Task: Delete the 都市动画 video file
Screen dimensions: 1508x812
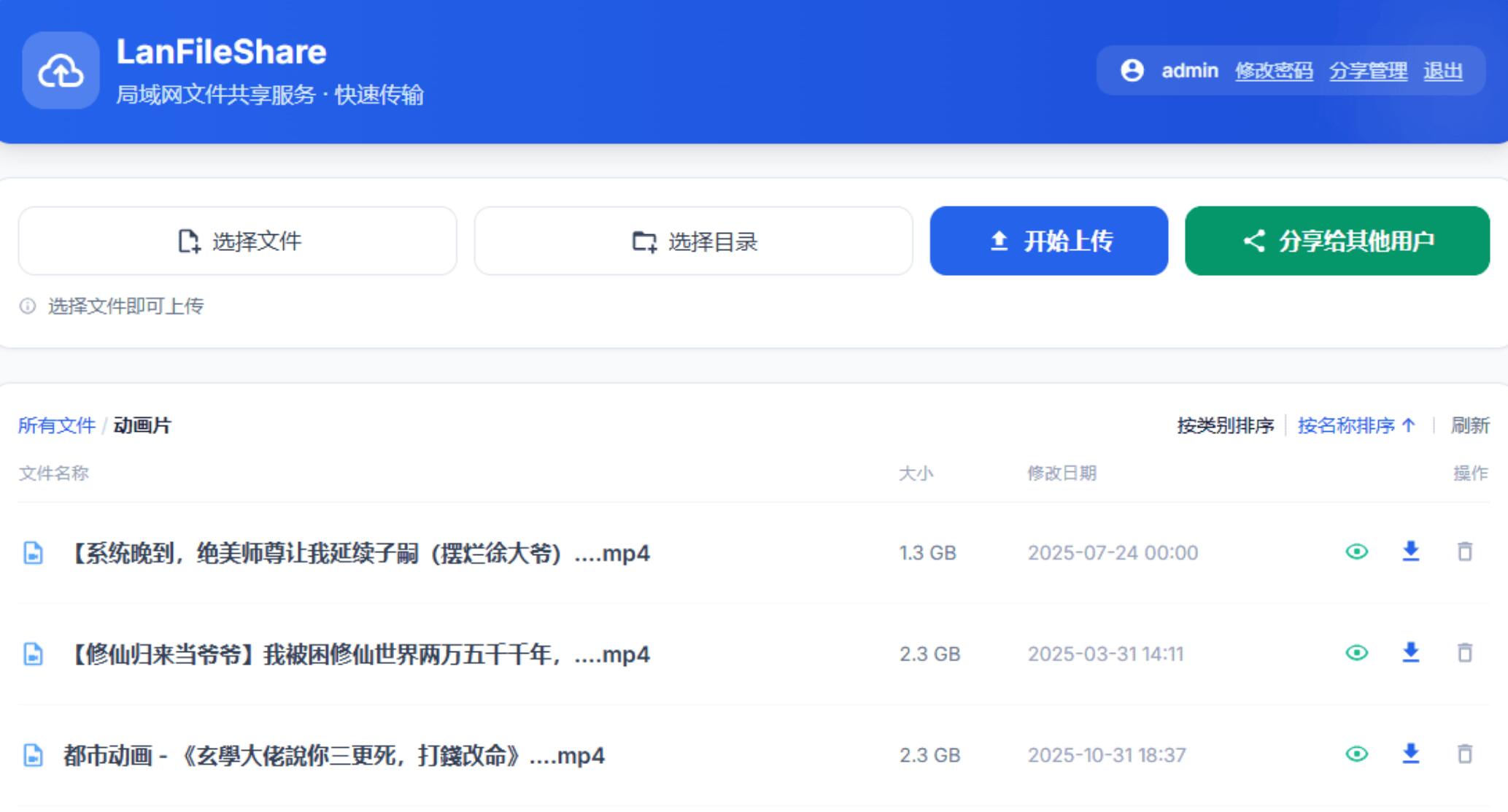Action: pyautogui.click(x=1465, y=754)
